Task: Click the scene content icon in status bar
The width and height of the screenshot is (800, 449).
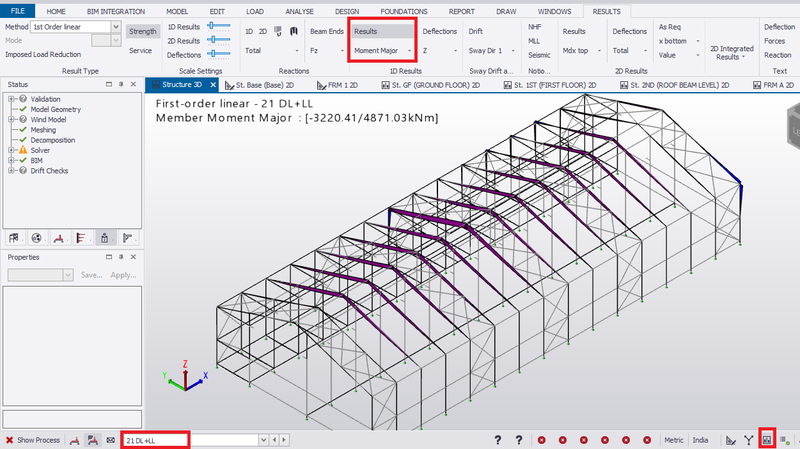Action: click(767, 439)
